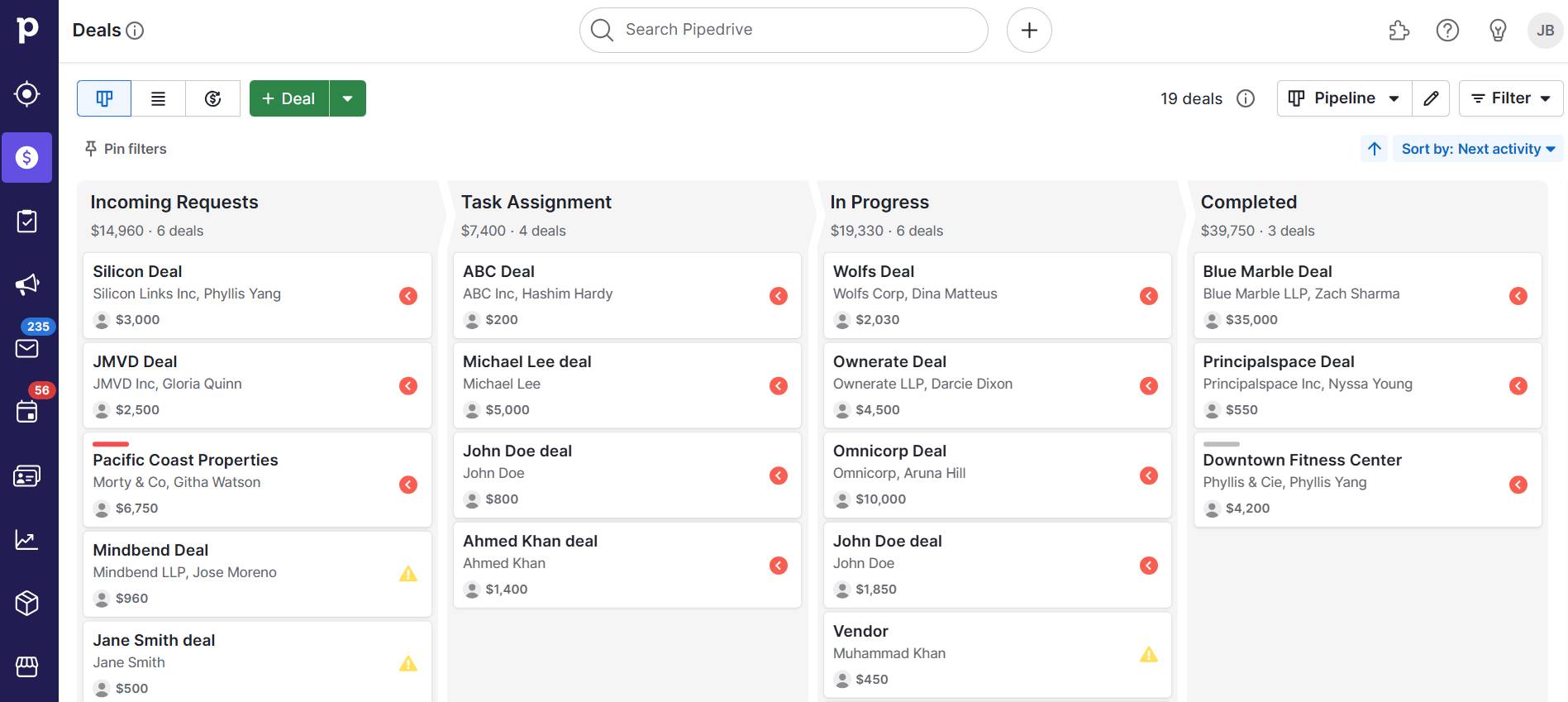This screenshot has width=1568, height=702.
Task: Click the green add Deal button
Action: click(x=289, y=98)
